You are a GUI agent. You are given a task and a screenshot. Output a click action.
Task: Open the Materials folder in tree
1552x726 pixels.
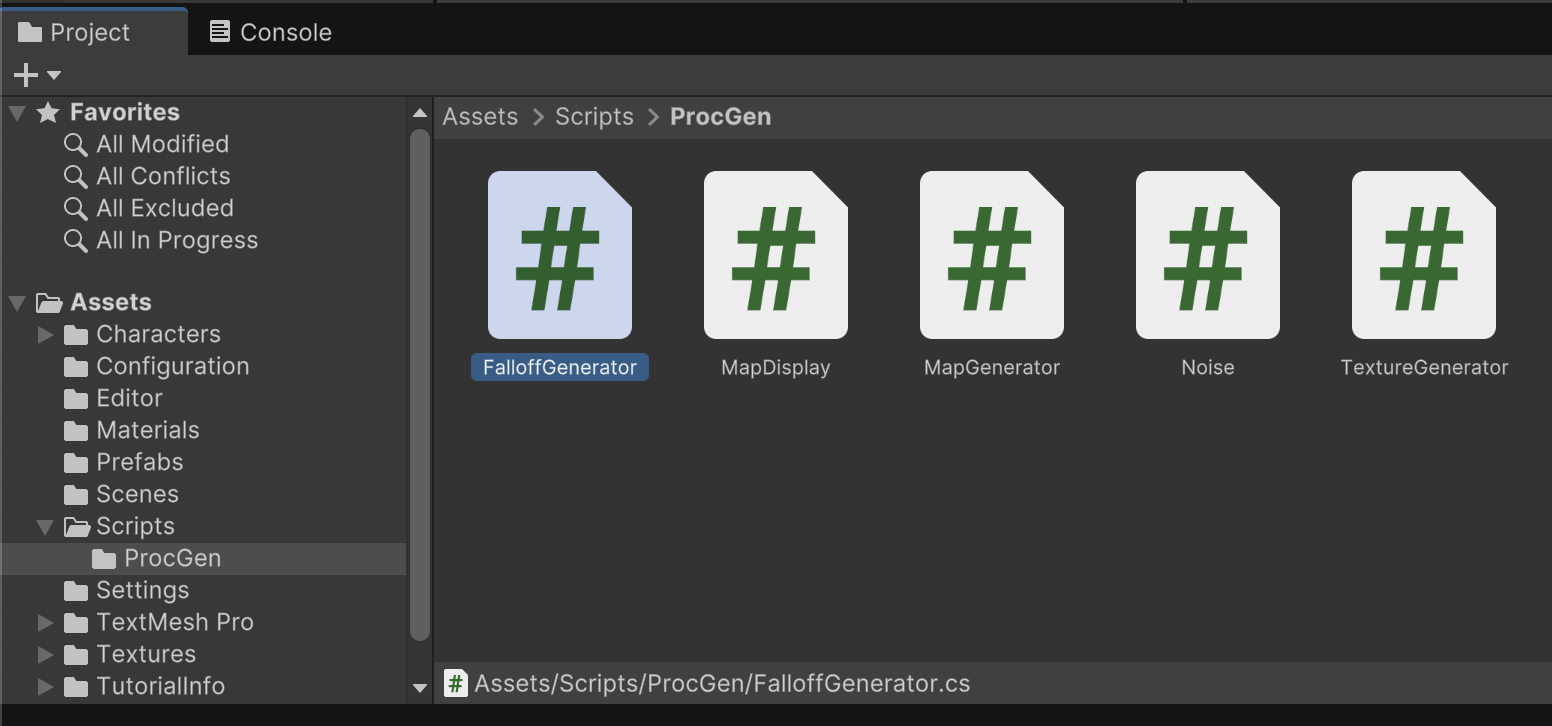pyautogui.click(x=147, y=430)
